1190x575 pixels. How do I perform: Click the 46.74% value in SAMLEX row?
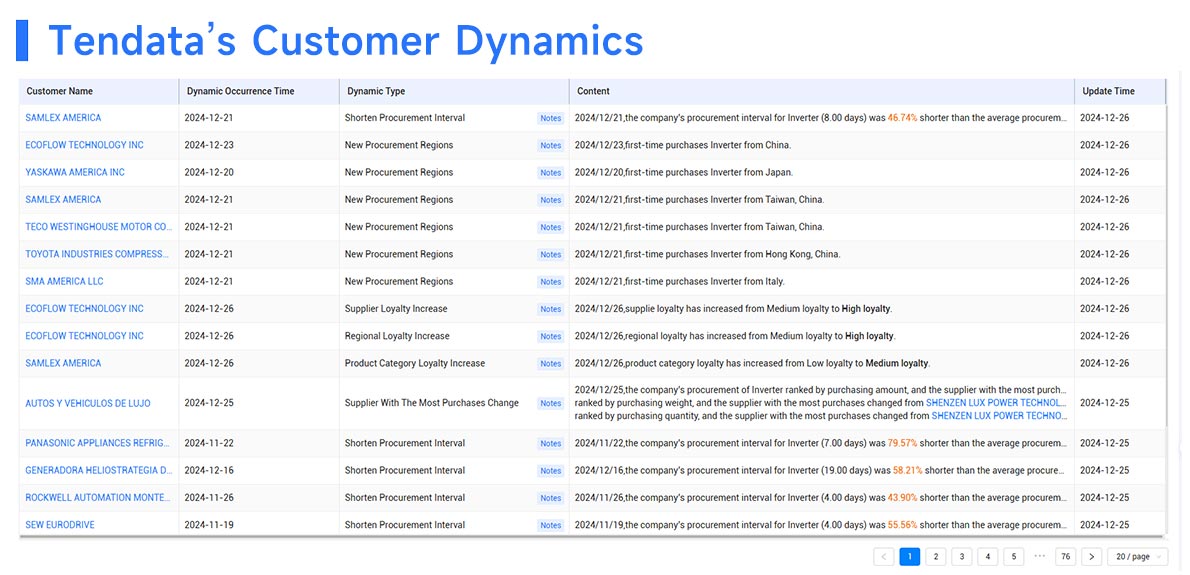902,118
